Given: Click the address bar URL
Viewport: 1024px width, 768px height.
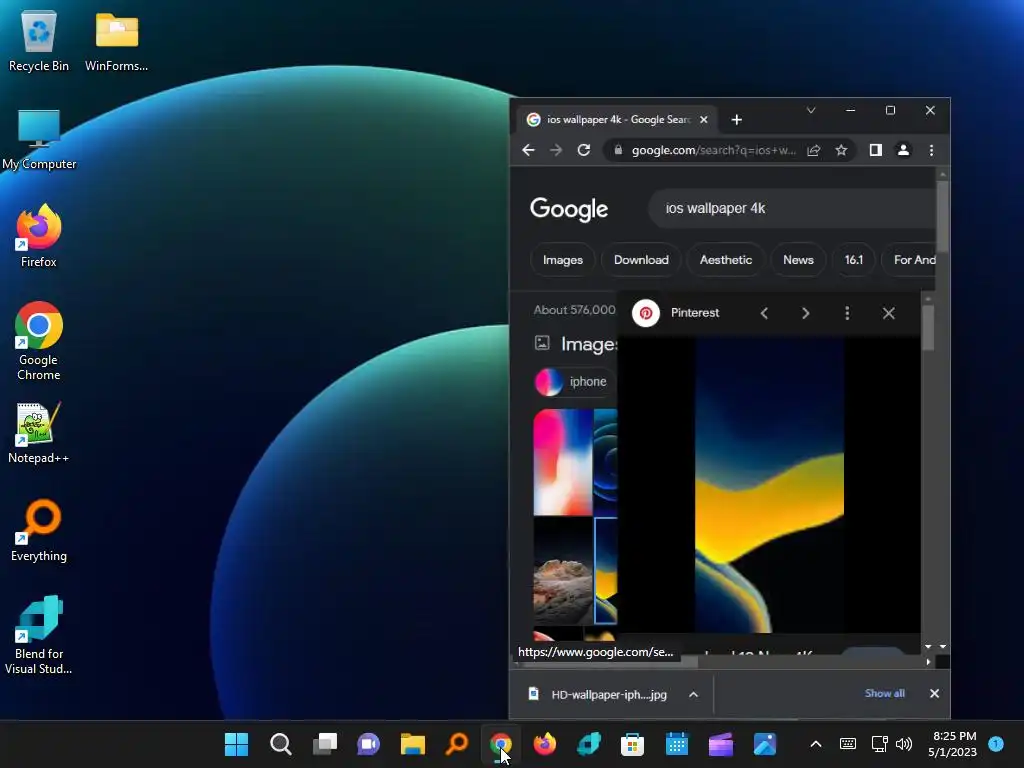Looking at the screenshot, I should [x=713, y=150].
